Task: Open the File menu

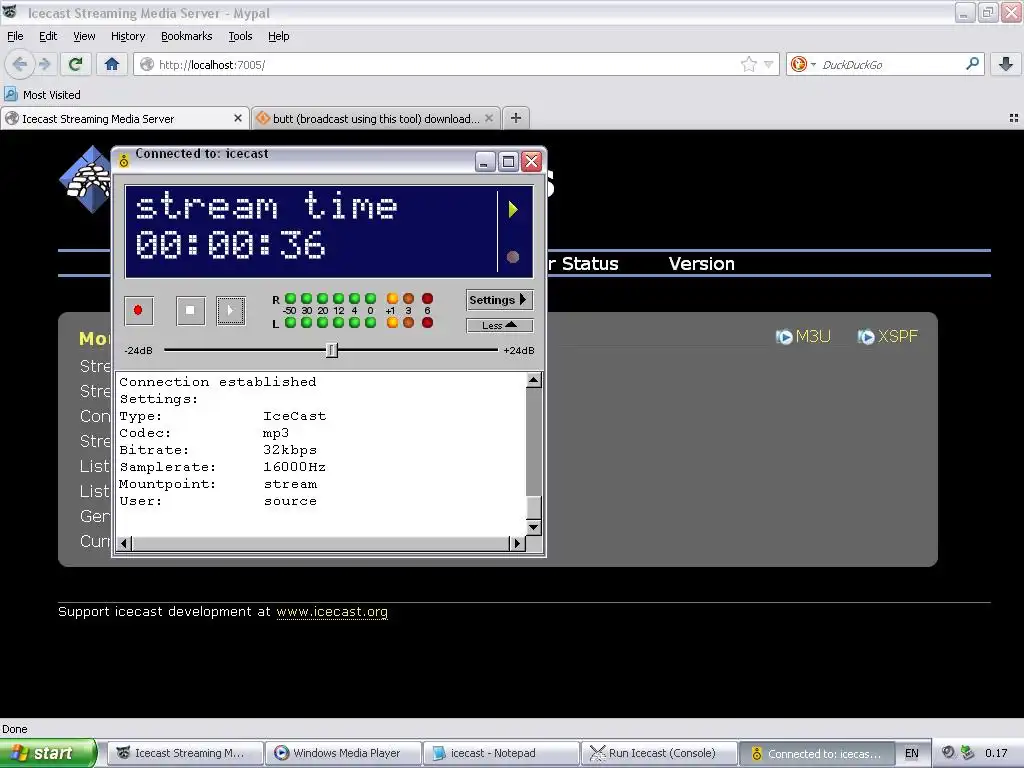Action: coord(15,36)
